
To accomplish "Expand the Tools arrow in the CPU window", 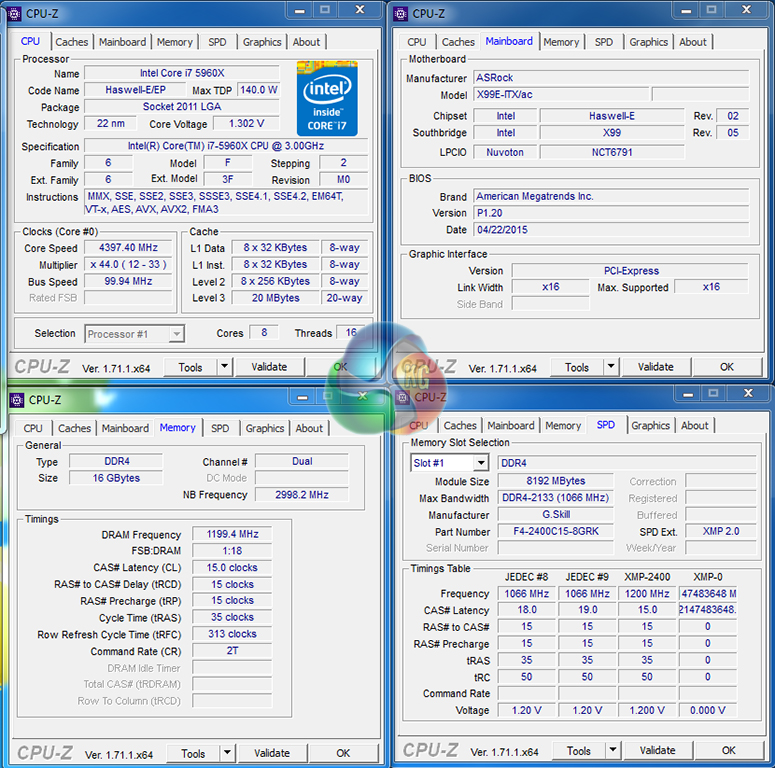I will coord(224,367).
